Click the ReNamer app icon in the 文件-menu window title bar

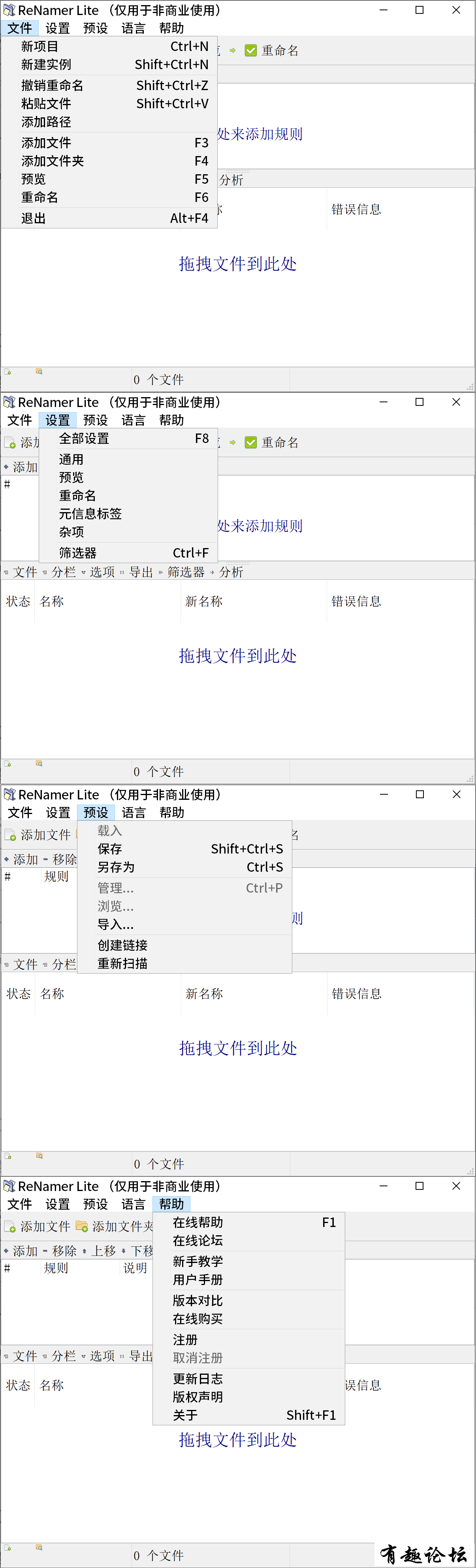point(9,10)
